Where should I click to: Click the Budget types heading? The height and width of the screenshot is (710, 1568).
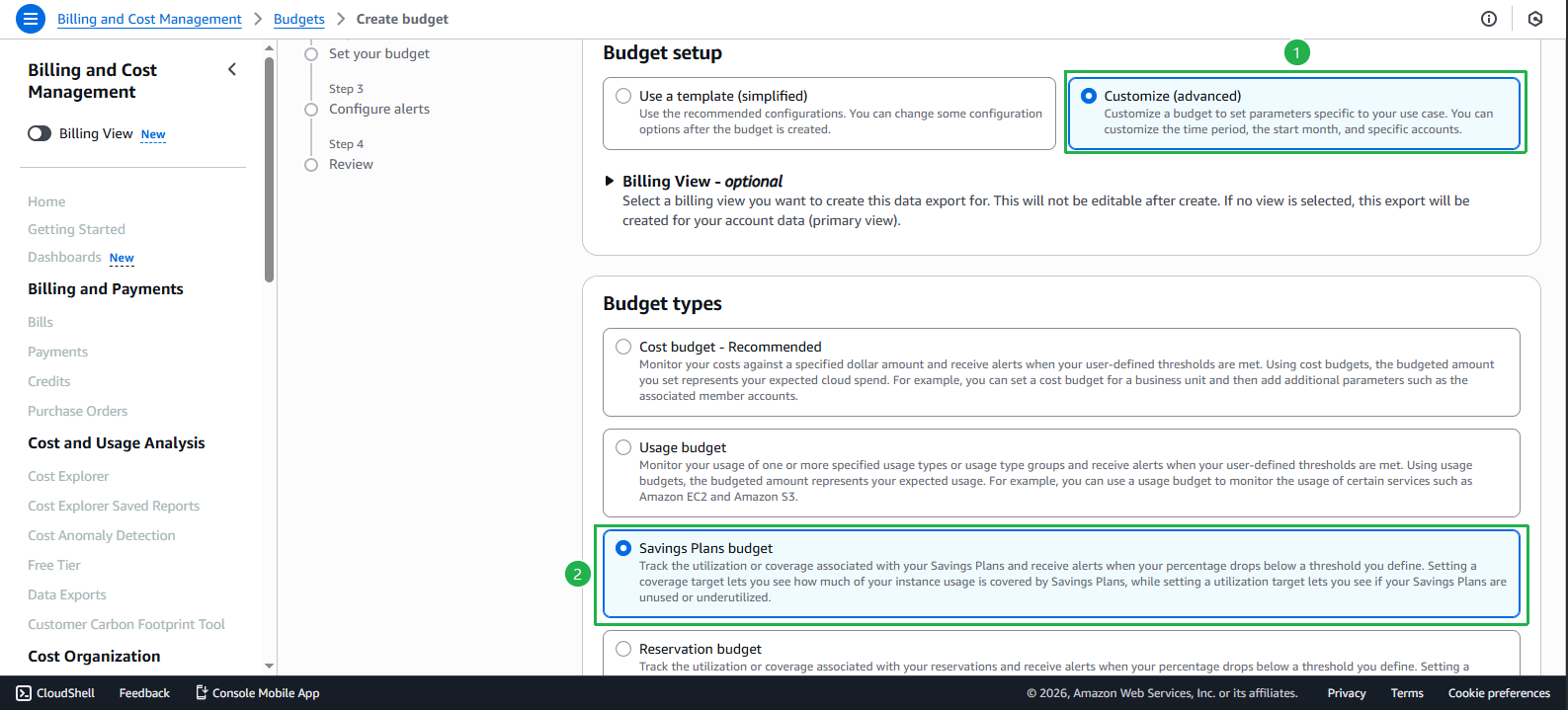tap(663, 303)
